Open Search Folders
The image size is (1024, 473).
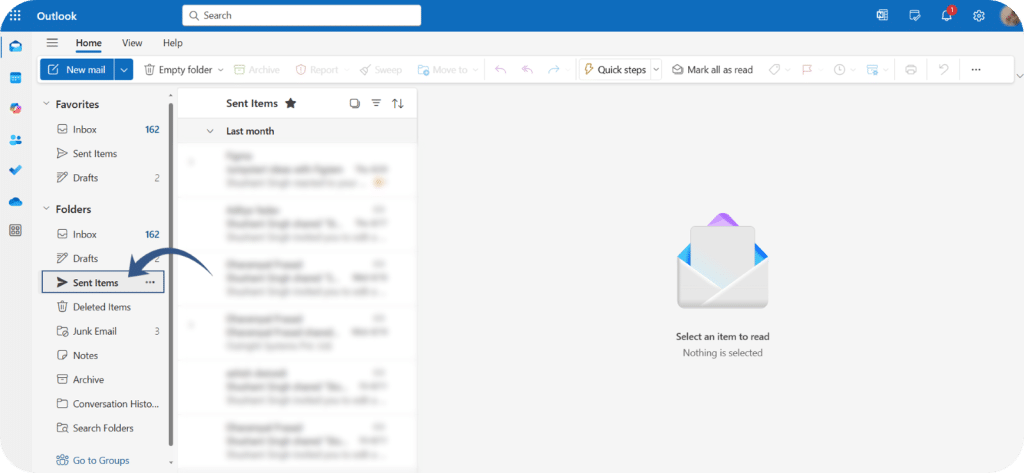click(102, 428)
